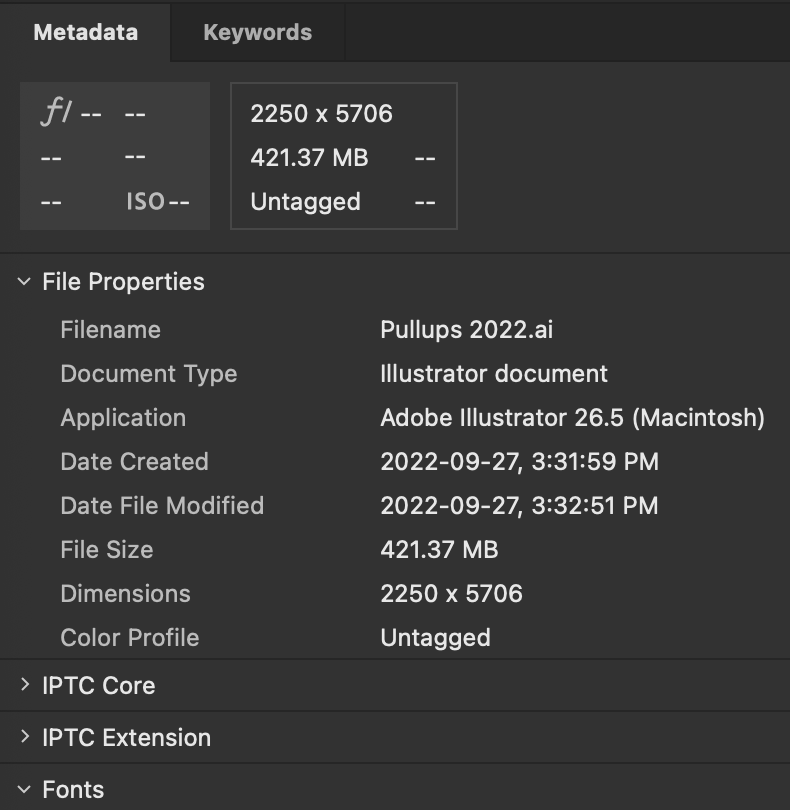
Task: Collapse the File Properties section chevron
Action: (x=24, y=282)
